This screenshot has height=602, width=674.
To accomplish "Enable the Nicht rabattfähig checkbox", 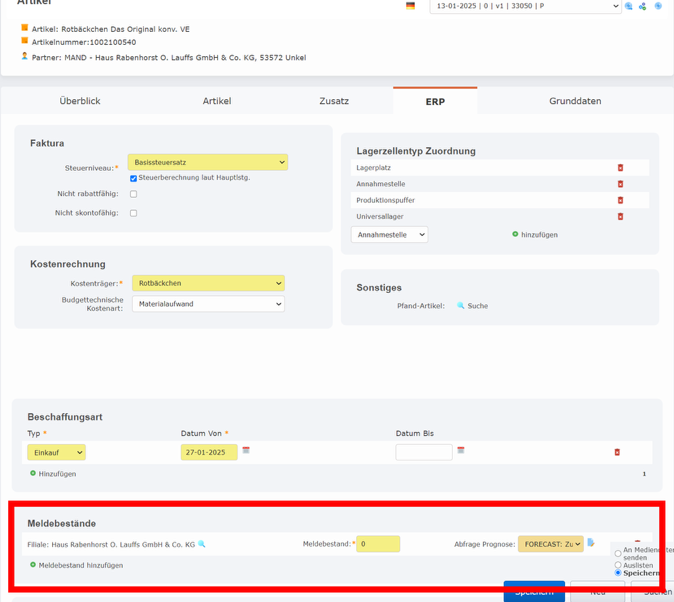I will tap(133, 194).
